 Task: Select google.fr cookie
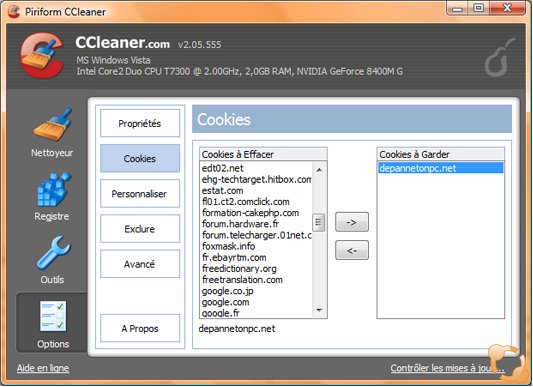(220, 313)
